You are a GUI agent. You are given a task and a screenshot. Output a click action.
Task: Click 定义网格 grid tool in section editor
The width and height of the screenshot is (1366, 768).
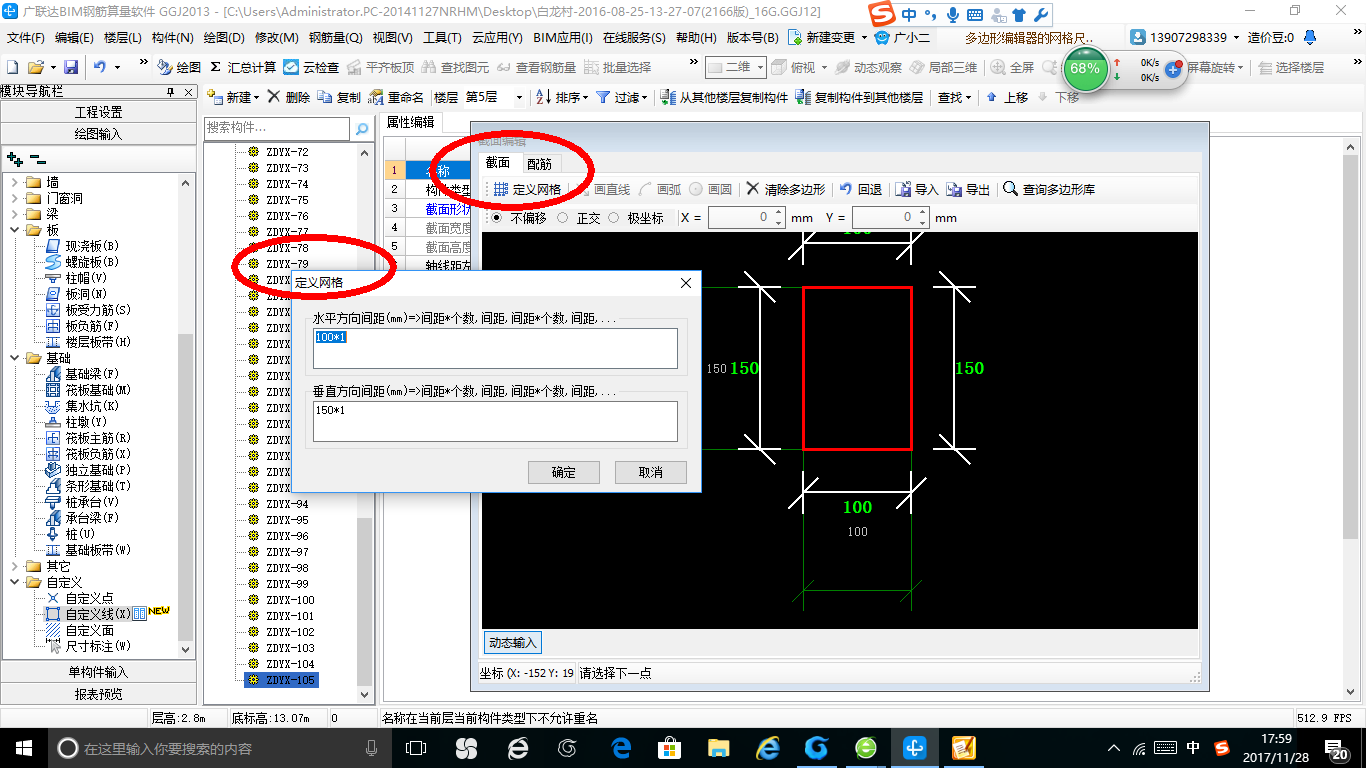[x=527, y=189]
